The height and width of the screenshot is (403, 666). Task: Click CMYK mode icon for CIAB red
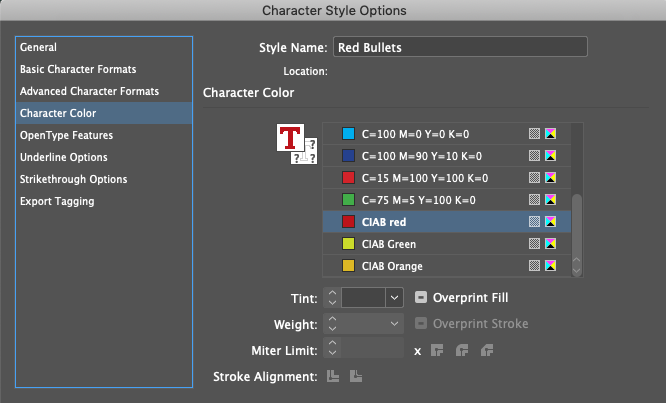(550, 222)
